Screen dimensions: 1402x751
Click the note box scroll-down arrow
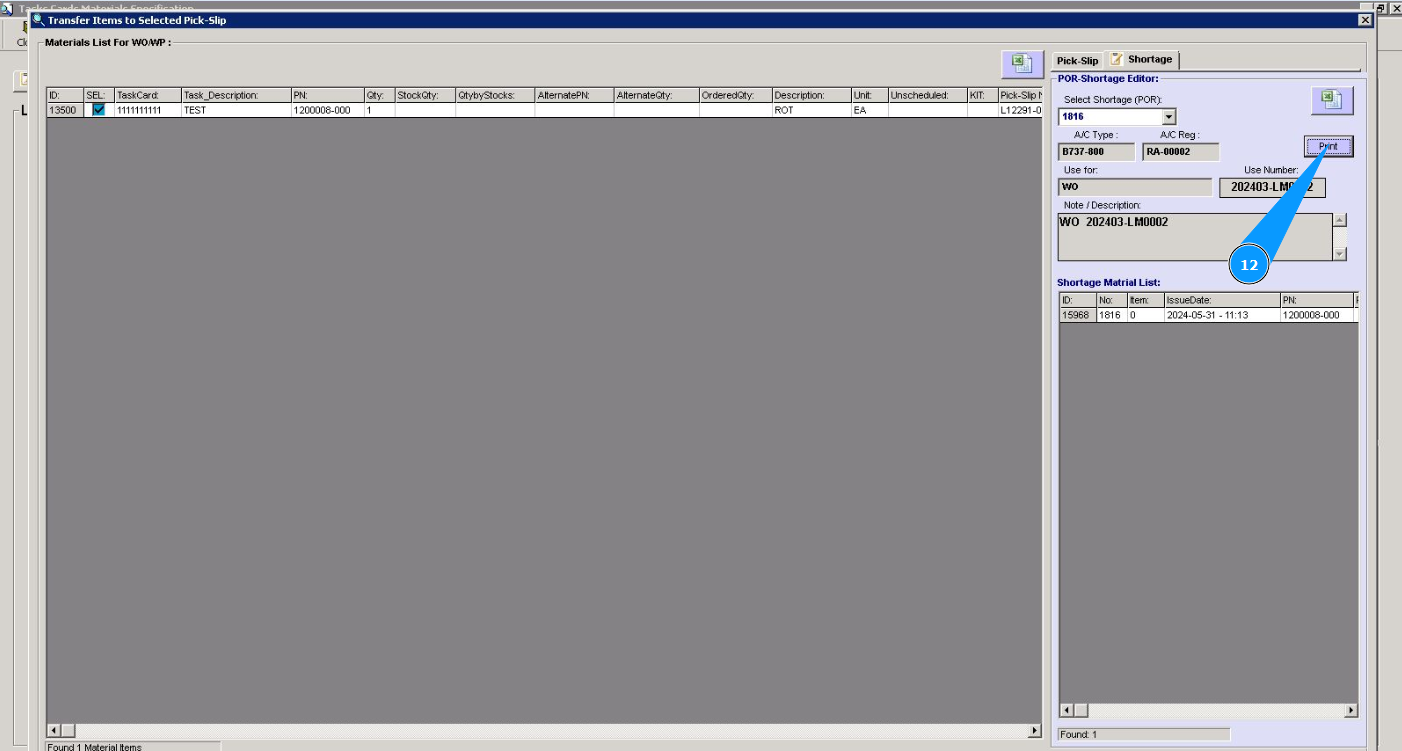[x=1340, y=254]
